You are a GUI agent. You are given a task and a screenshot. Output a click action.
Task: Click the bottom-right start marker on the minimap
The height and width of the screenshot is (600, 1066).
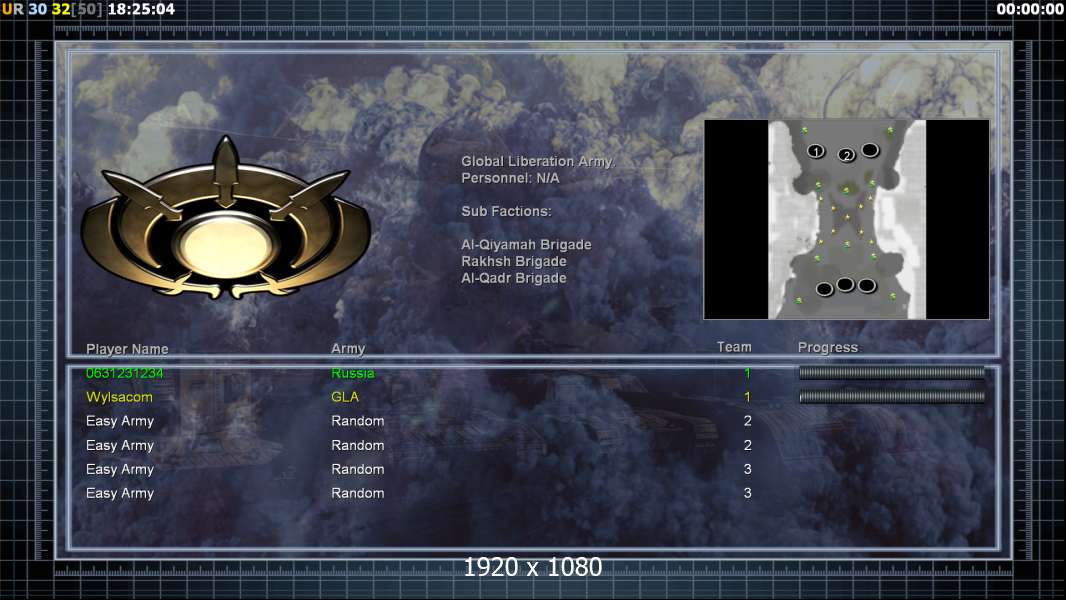click(x=866, y=285)
